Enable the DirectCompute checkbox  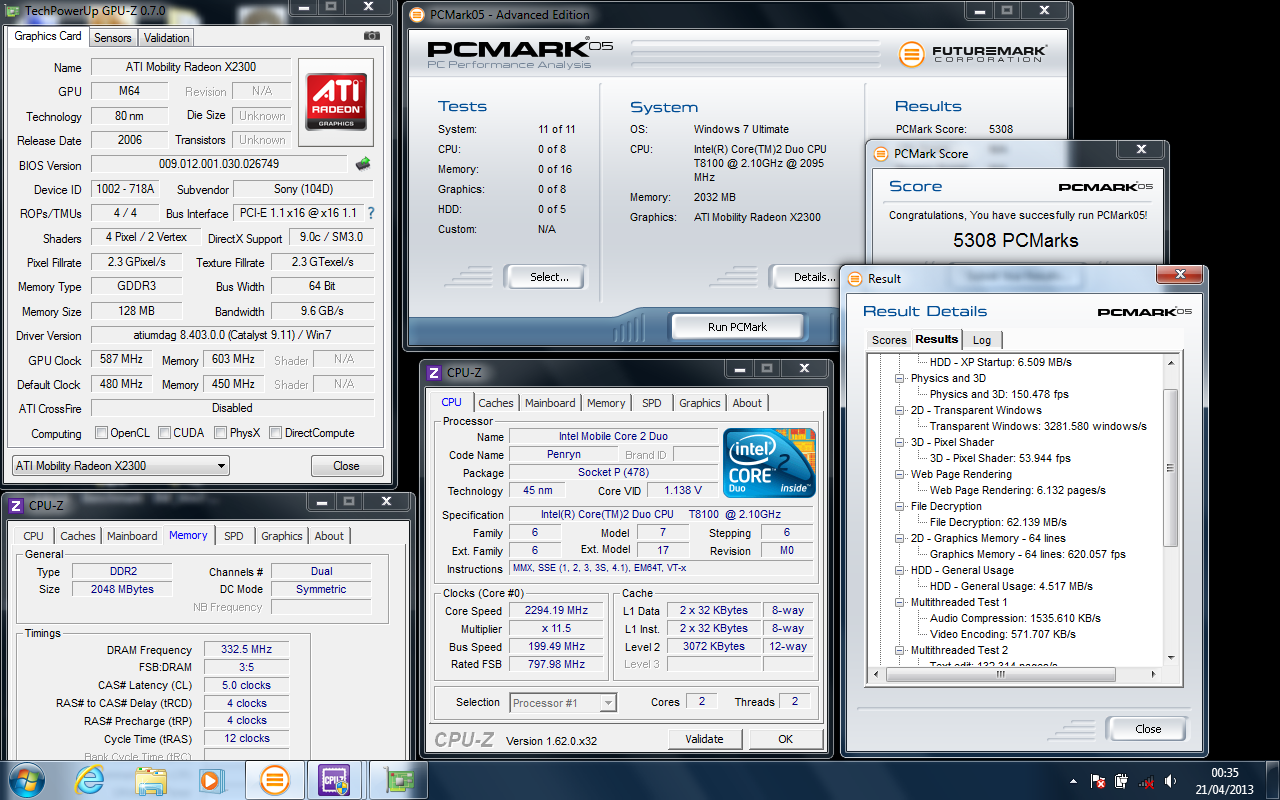tap(275, 433)
